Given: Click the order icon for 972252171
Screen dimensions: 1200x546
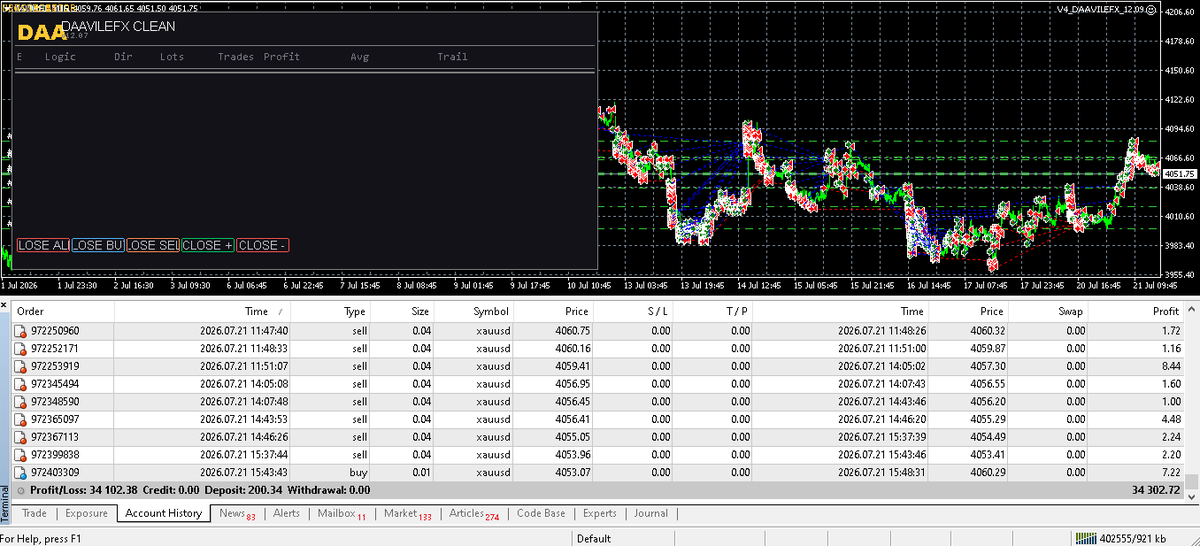Looking at the screenshot, I should (x=21, y=348).
